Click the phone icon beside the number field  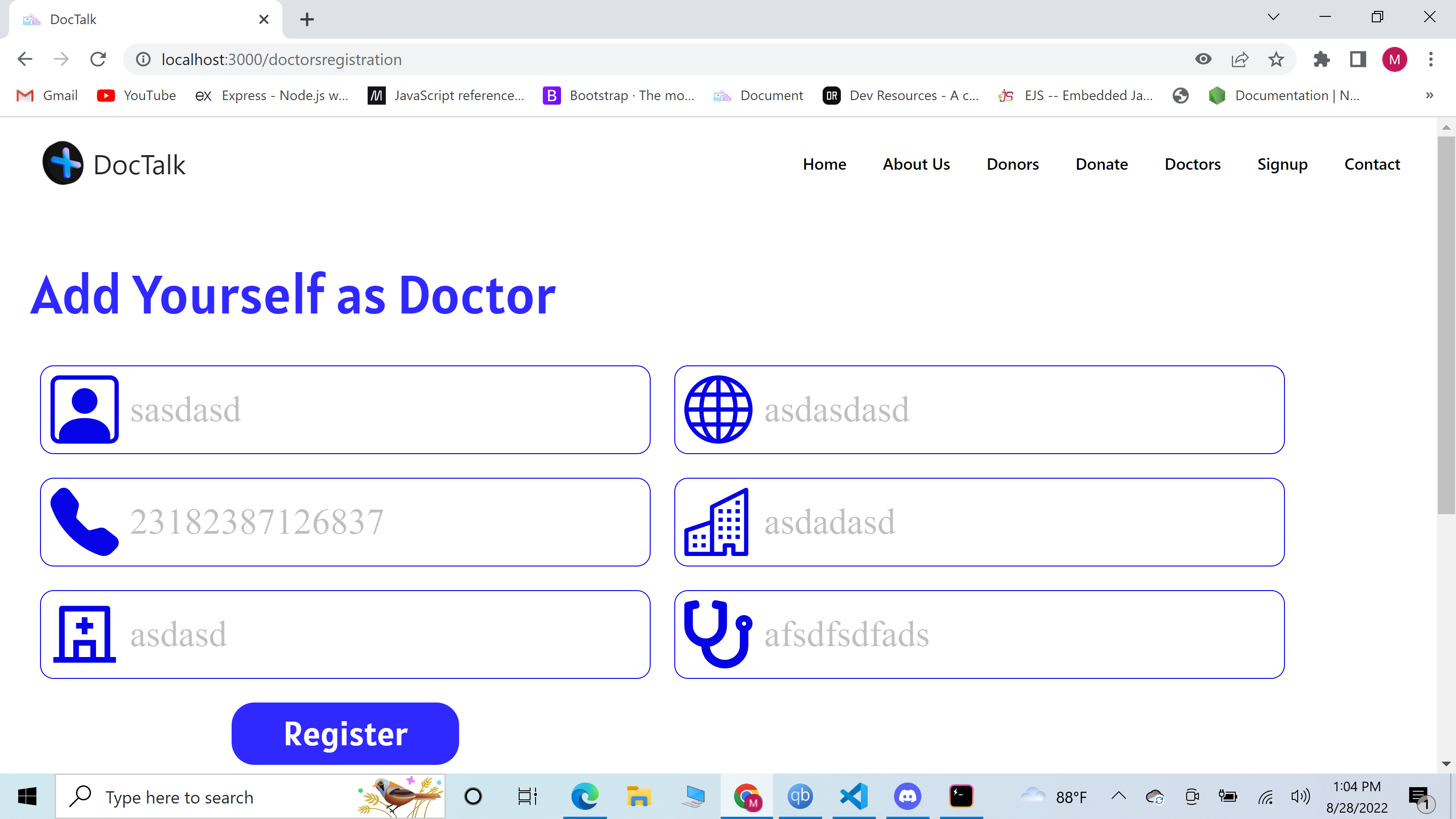click(84, 521)
